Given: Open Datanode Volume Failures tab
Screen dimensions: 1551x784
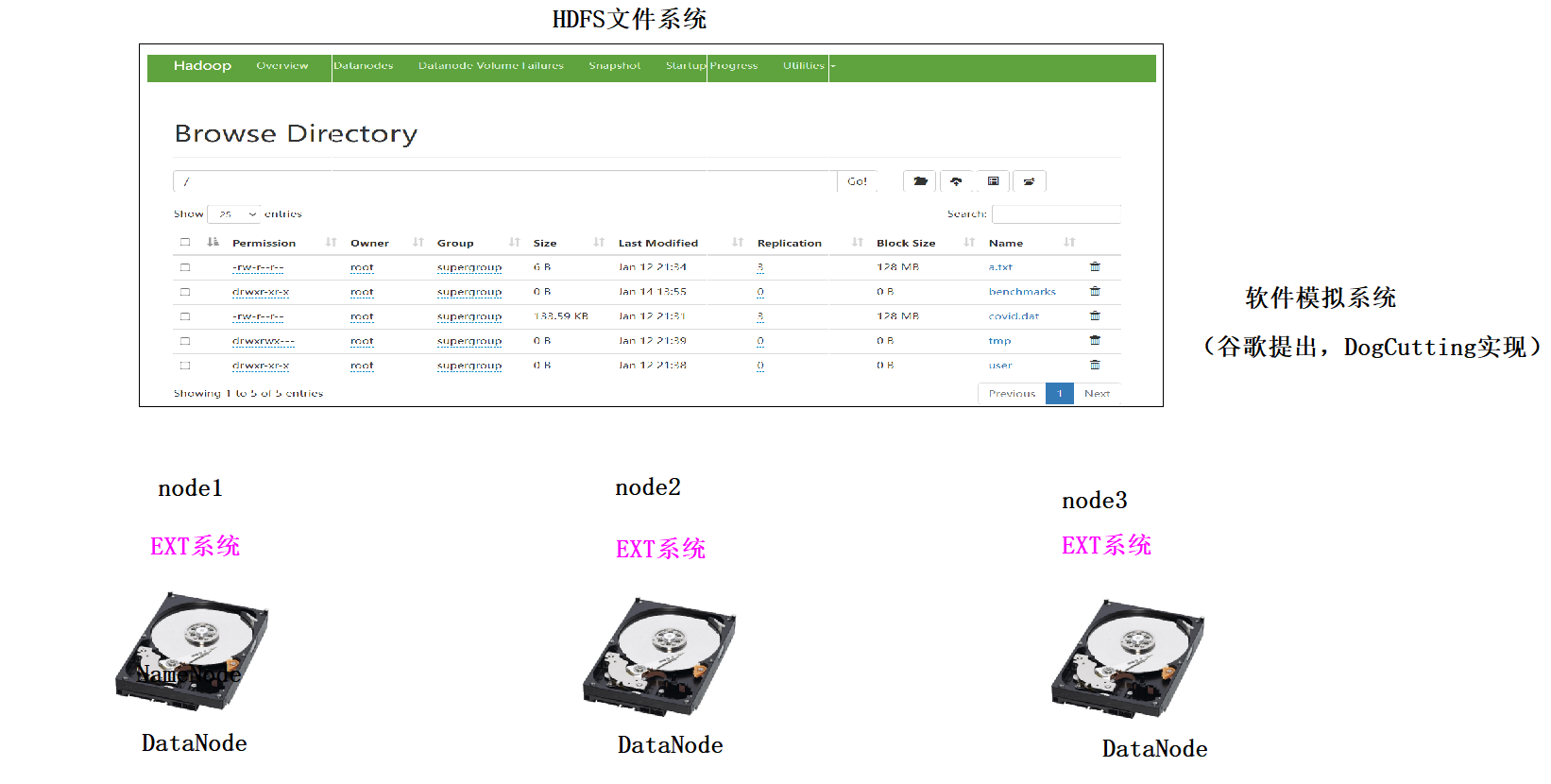Looking at the screenshot, I should click(x=491, y=66).
